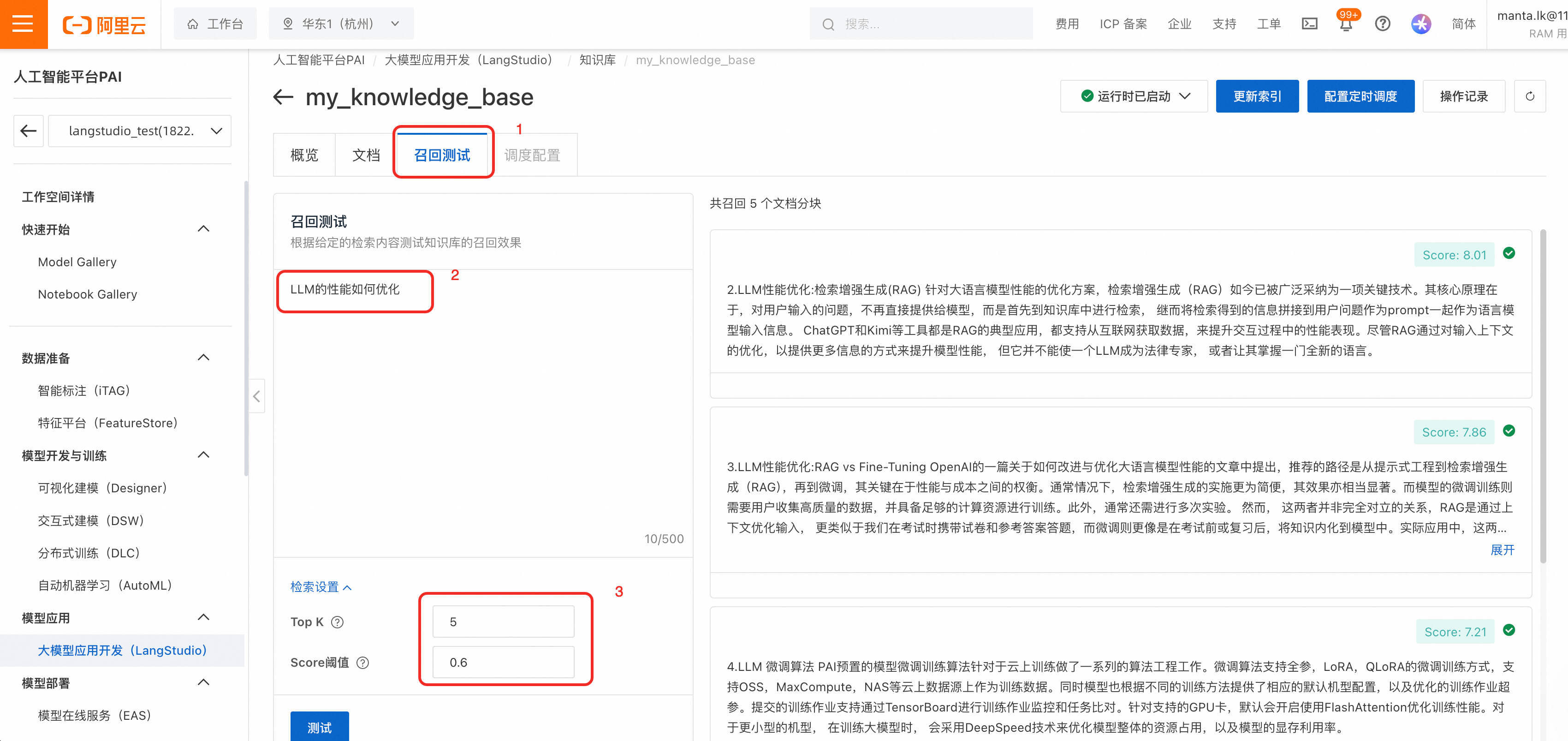Open the Cloud Shell terminal icon
Viewport: 1568px width, 741px height.
pos(1309,24)
